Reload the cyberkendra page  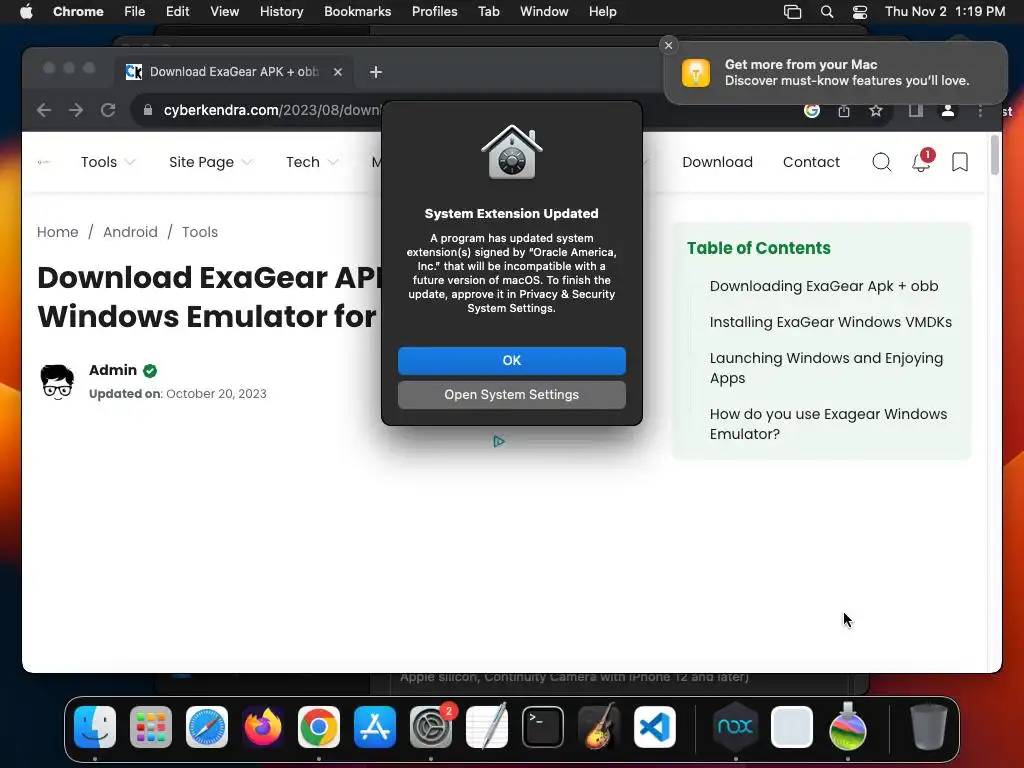(108, 110)
